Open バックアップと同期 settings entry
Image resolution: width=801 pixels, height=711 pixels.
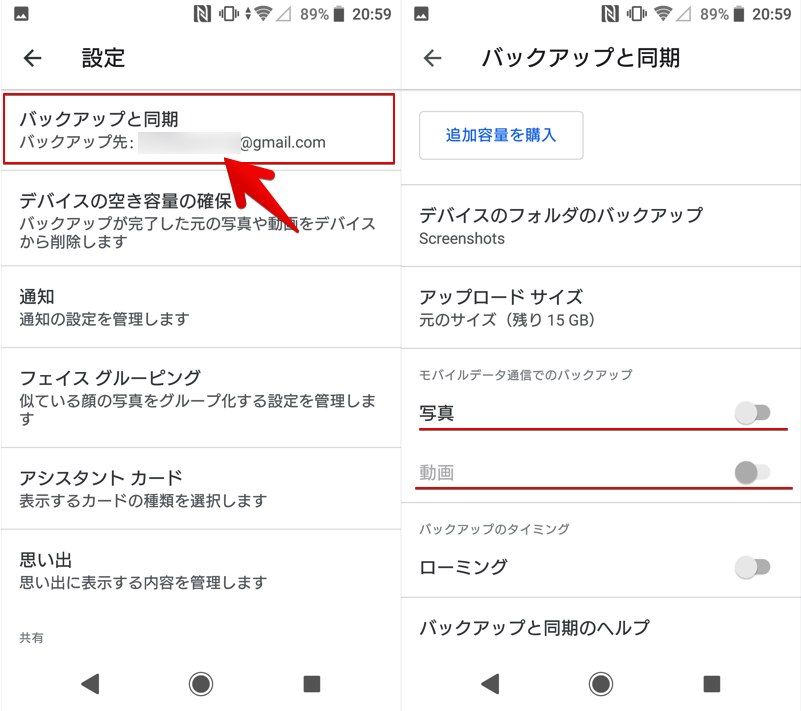pos(199,129)
